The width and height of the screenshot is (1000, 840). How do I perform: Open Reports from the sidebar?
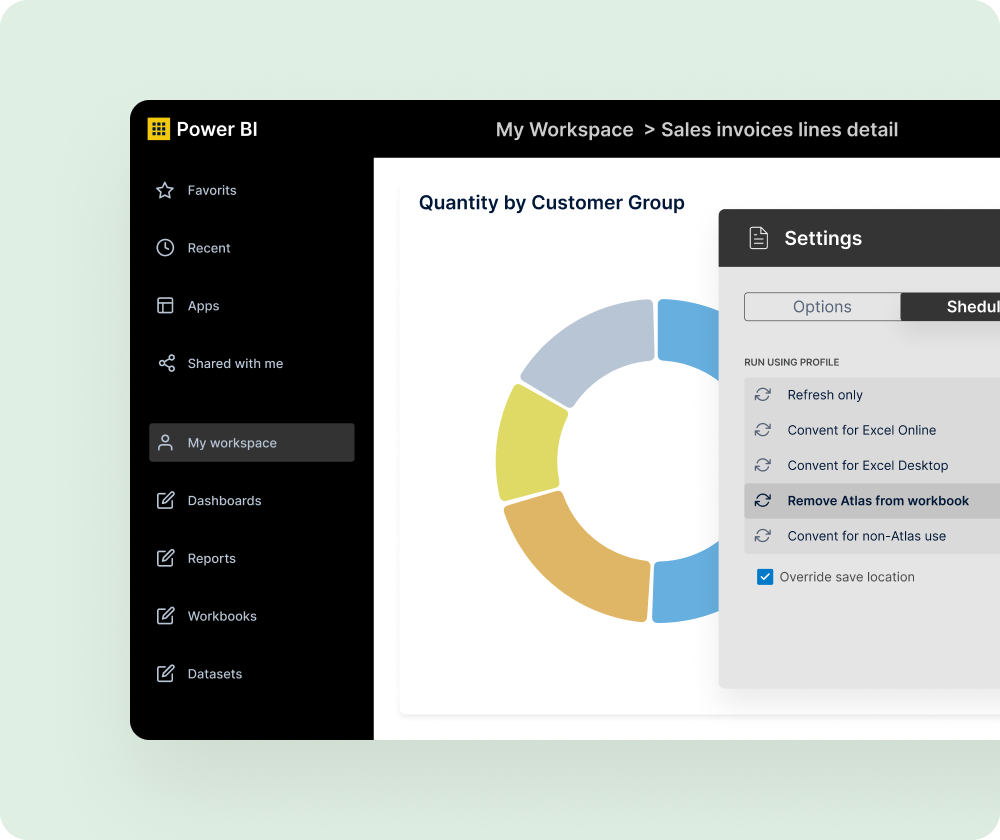[x=212, y=559]
